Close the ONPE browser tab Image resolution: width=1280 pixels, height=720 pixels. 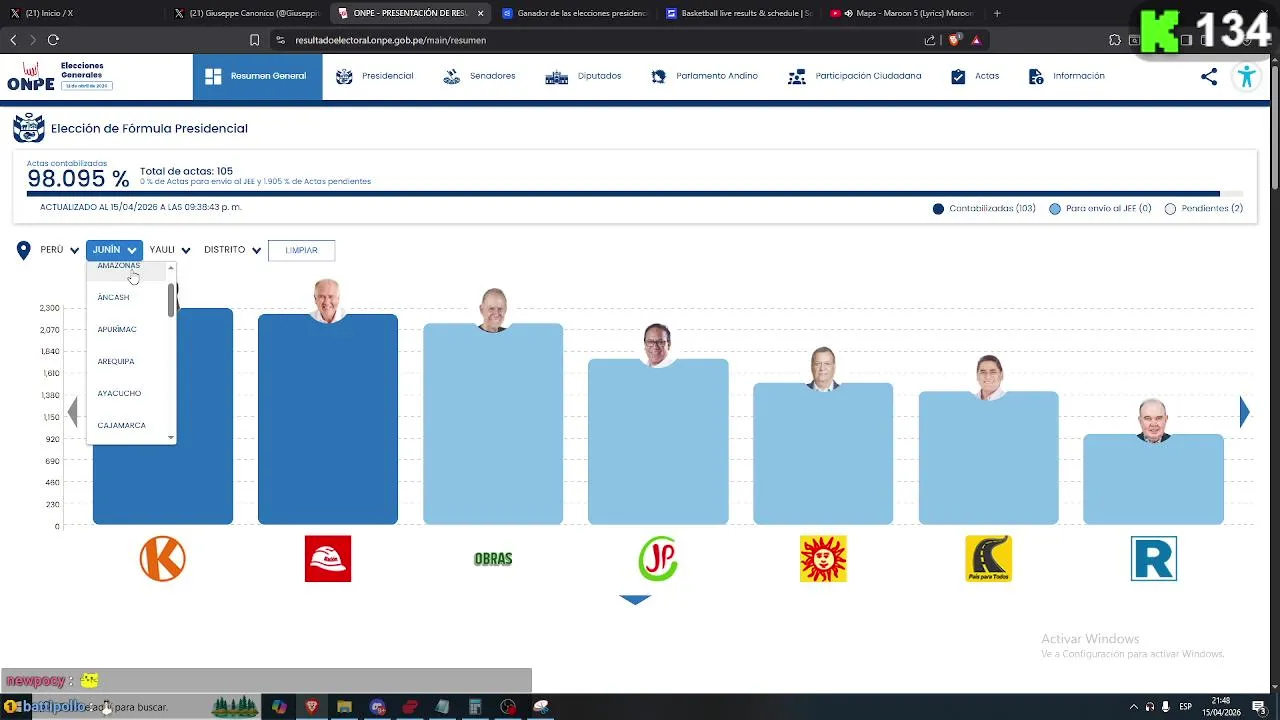click(x=480, y=13)
